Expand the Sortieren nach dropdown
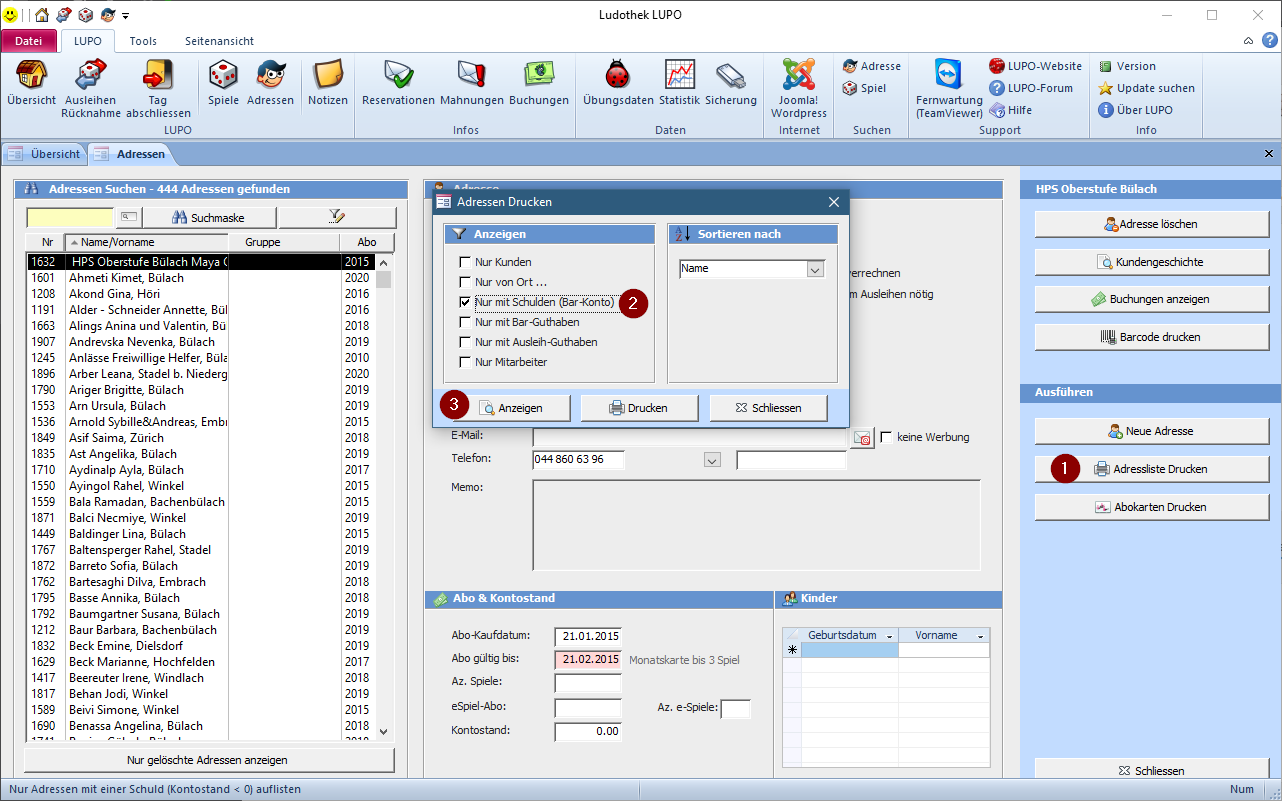This screenshot has width=1282, height=801. tap(815, 269)
